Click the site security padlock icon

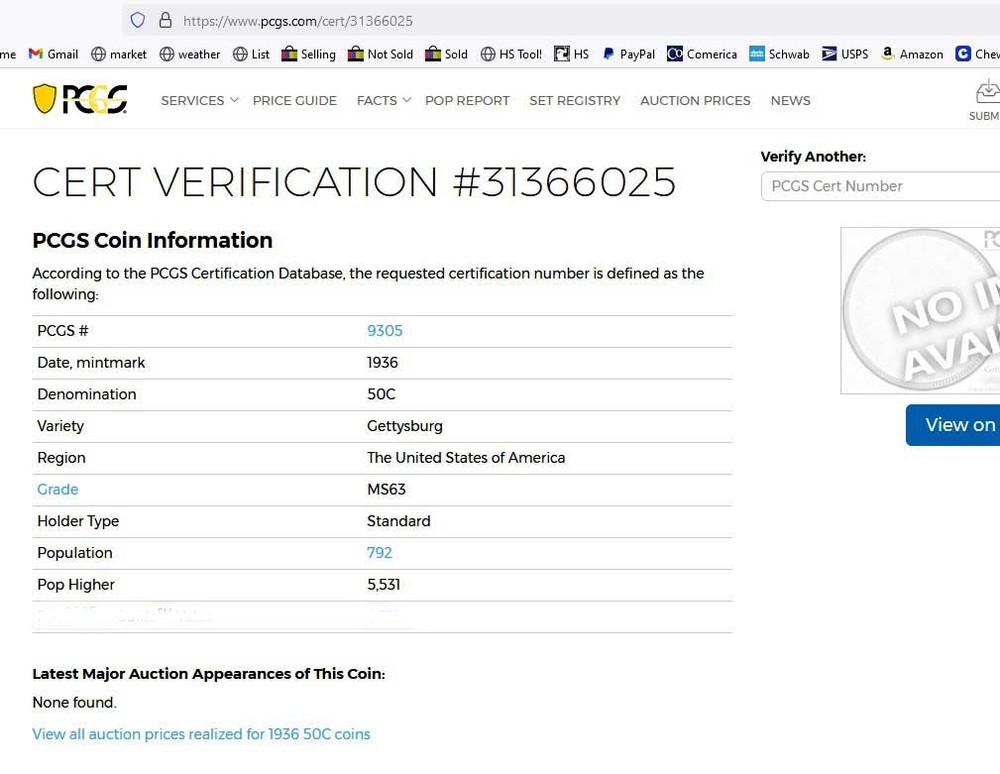(165, 20)
